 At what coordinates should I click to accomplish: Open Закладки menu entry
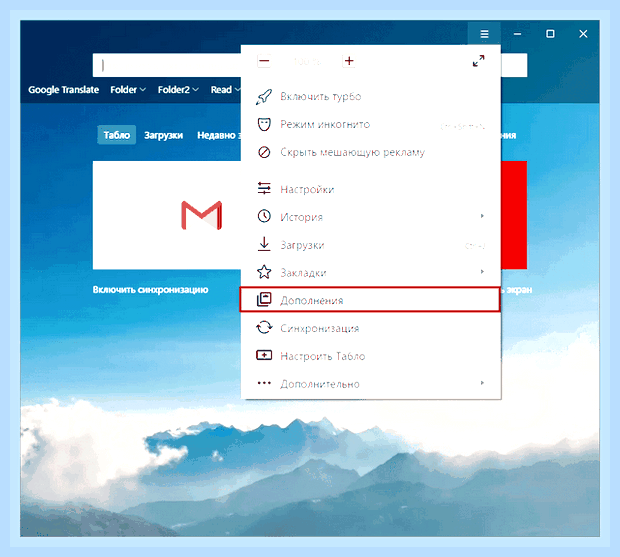point(370,273)
